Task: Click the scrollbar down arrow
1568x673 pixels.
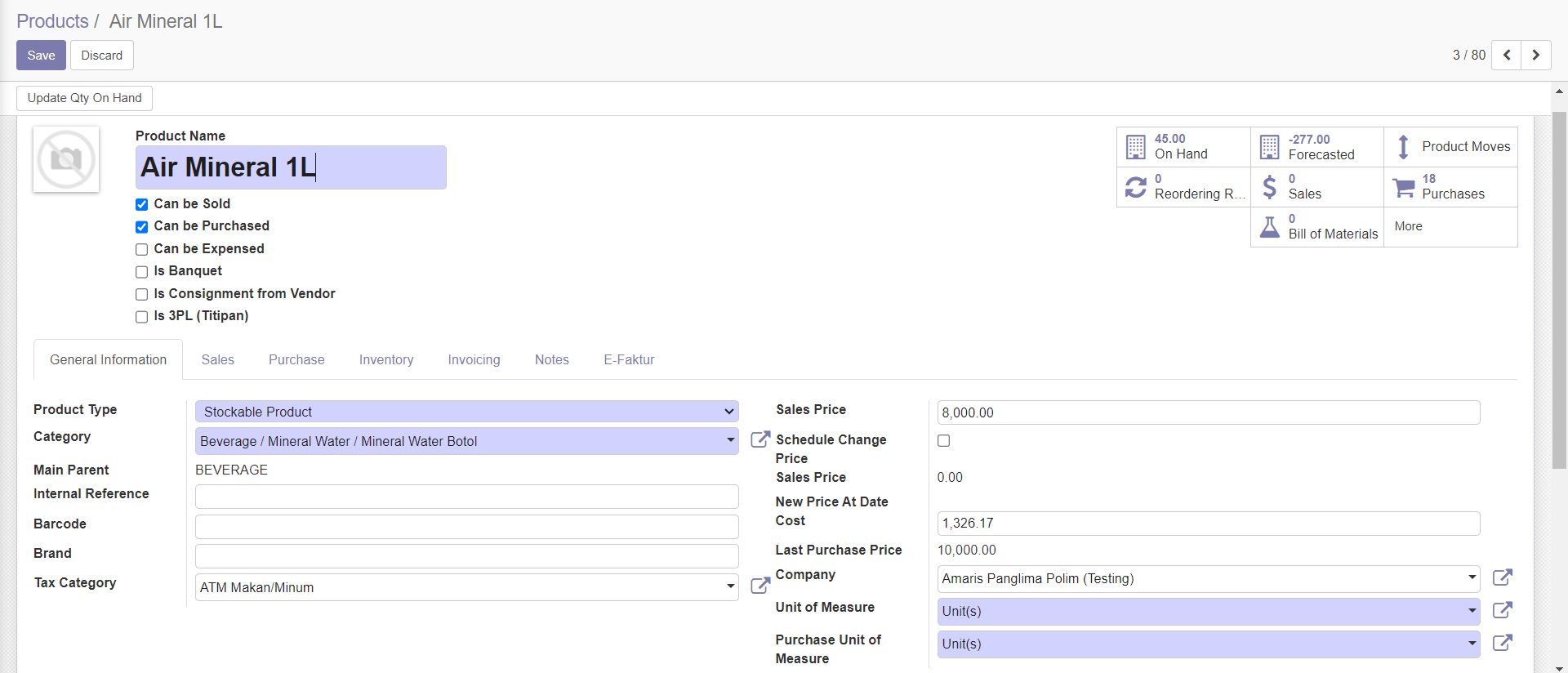Action: point(1559,667)
